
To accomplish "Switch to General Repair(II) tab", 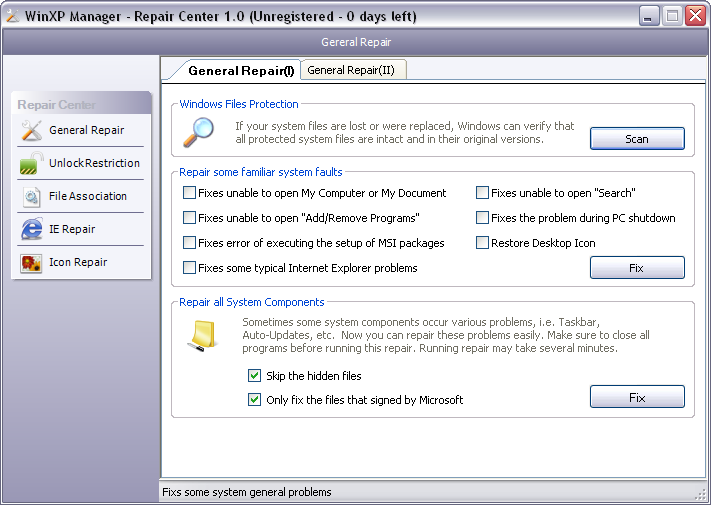I will click(x=353, y=70).
